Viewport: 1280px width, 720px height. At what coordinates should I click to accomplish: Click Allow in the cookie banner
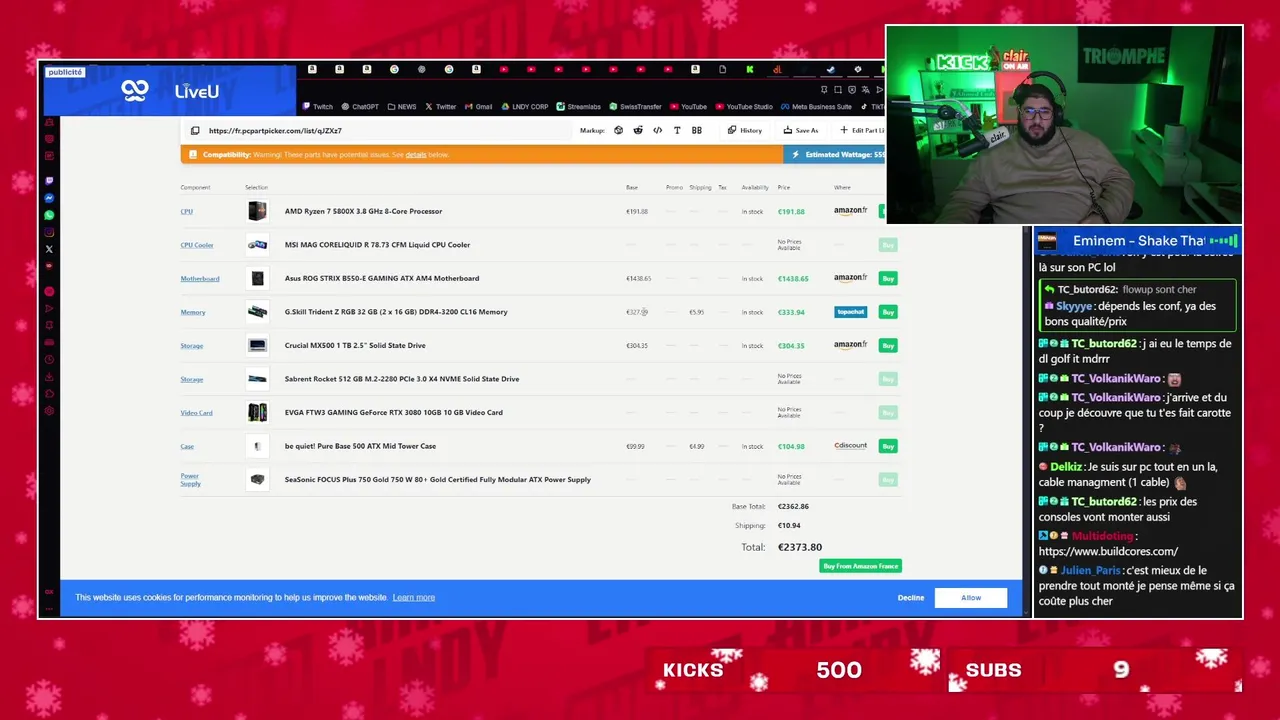[971, 598]
